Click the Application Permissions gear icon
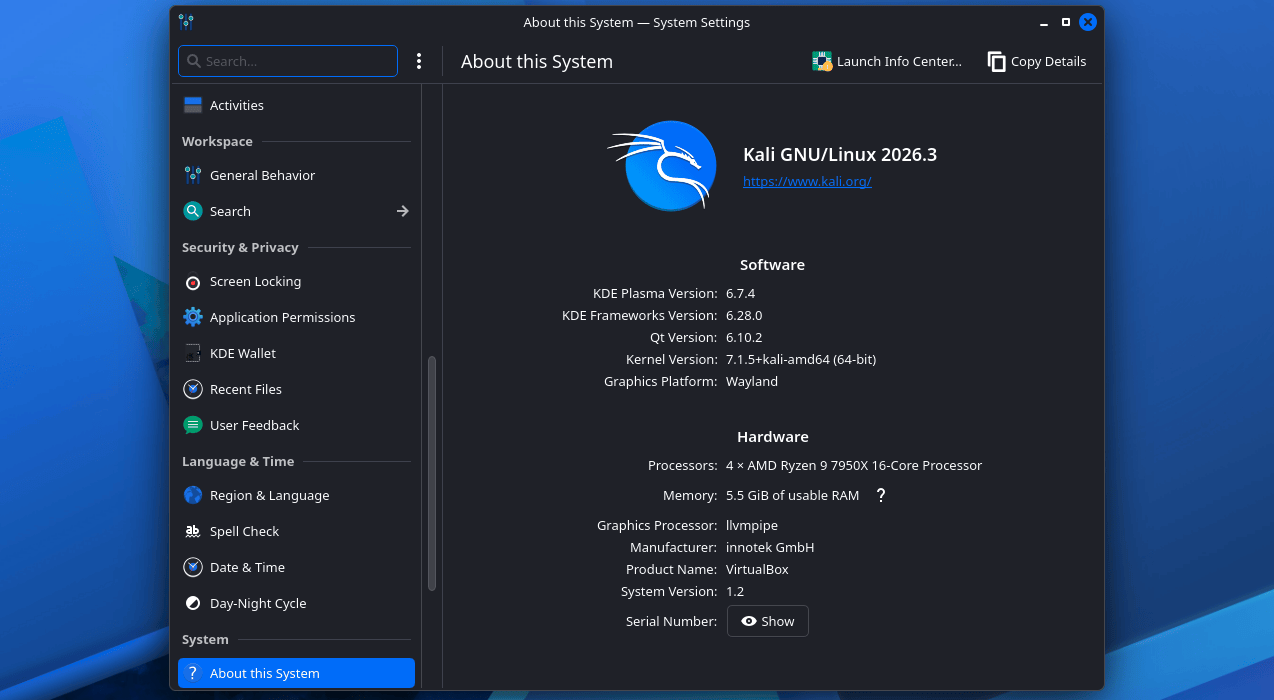 click(193, 317)
